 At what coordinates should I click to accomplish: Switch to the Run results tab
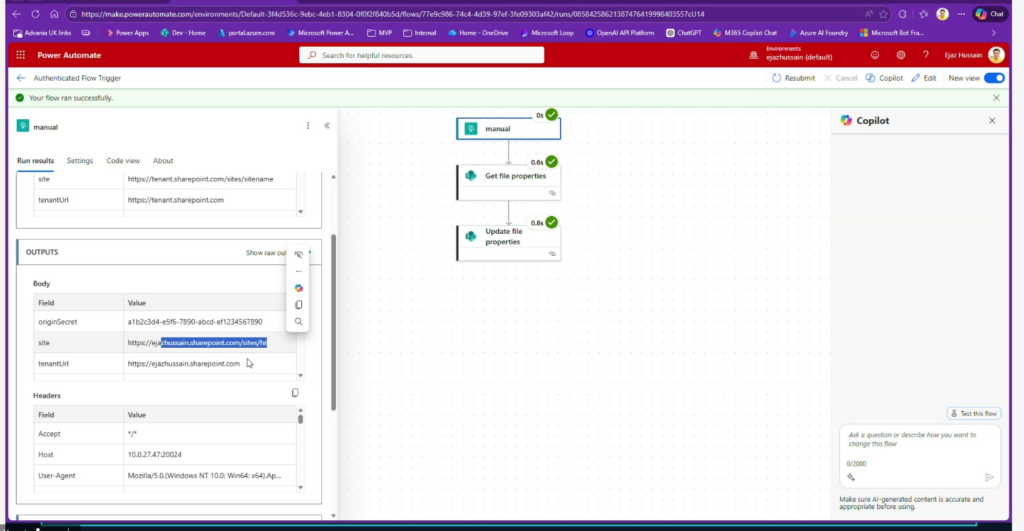pyautogui.click(x=35, y=161)
